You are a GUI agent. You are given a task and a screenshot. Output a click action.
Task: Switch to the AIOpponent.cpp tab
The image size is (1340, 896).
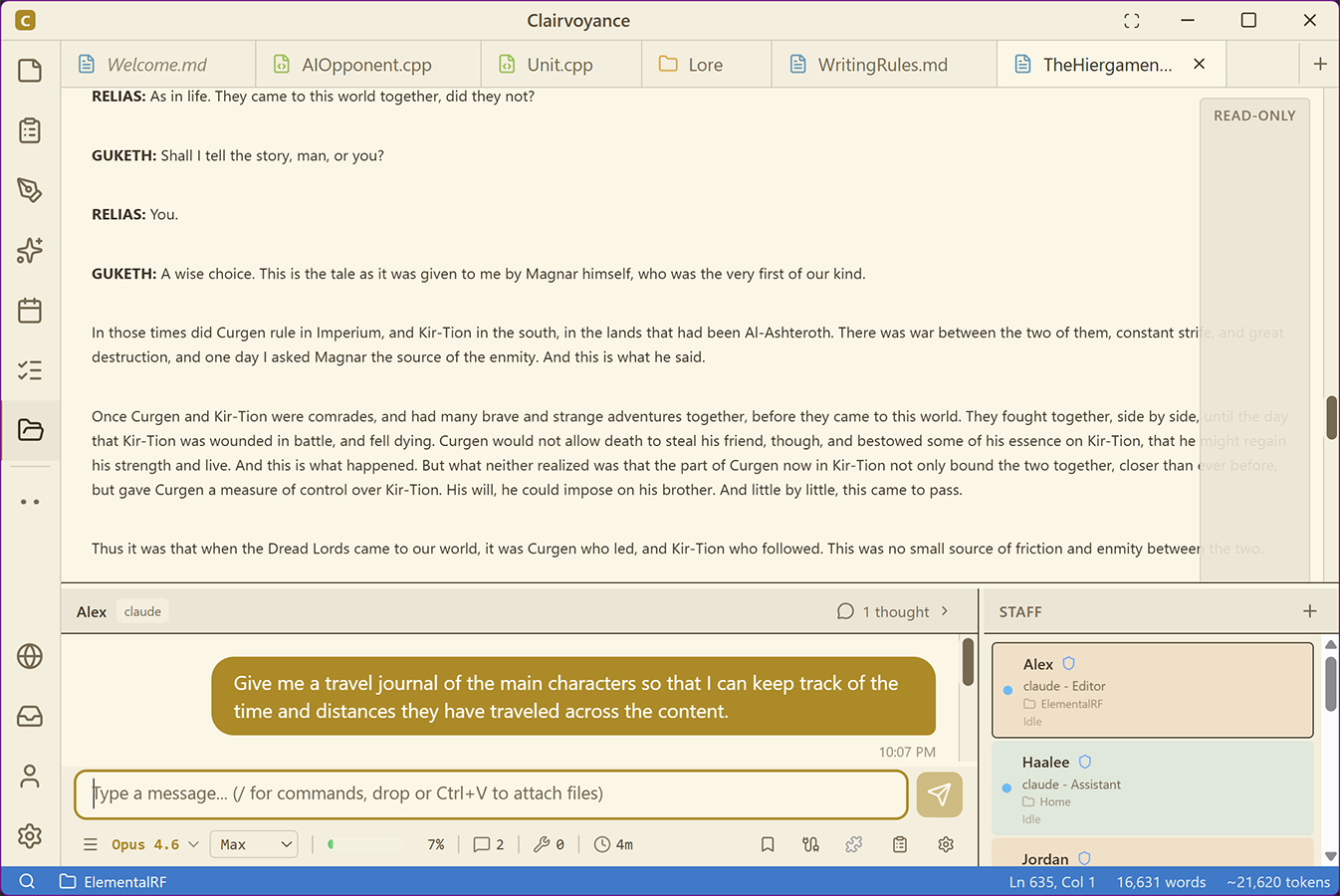point(366,65)
